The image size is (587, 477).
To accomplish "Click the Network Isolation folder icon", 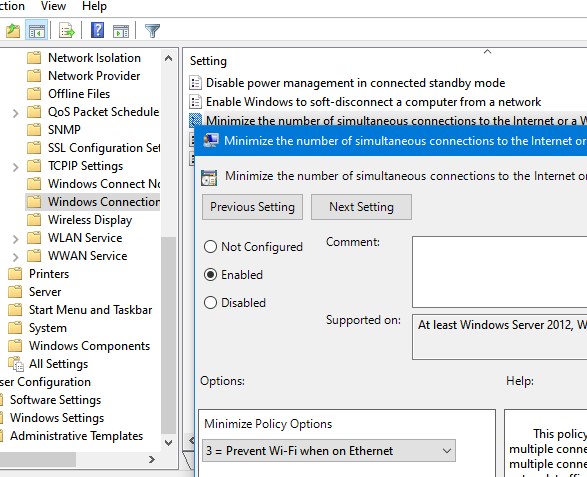I will tap(34, 58).
